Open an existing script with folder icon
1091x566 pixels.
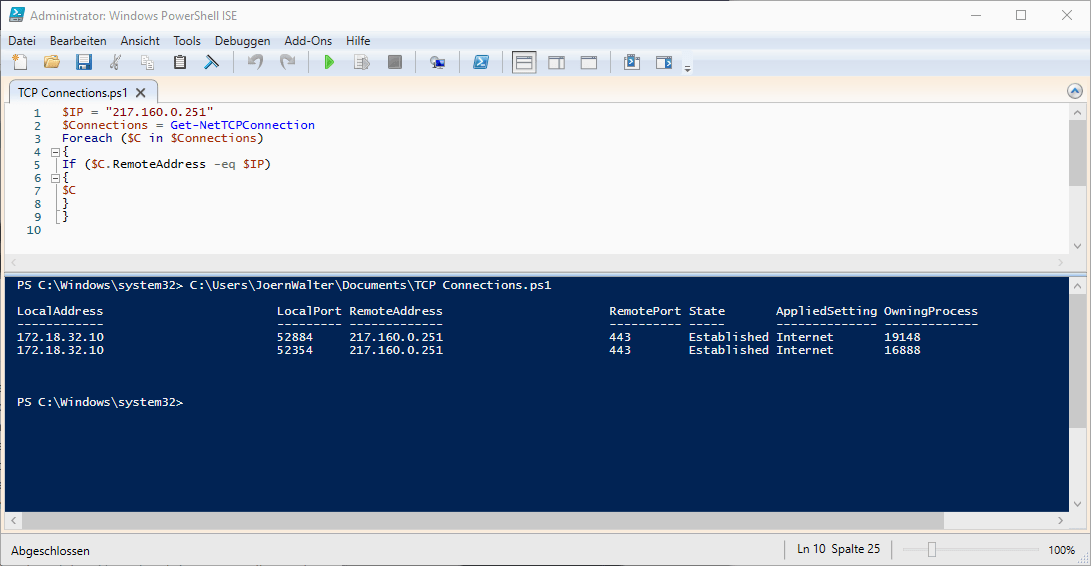tap(52, 63)
